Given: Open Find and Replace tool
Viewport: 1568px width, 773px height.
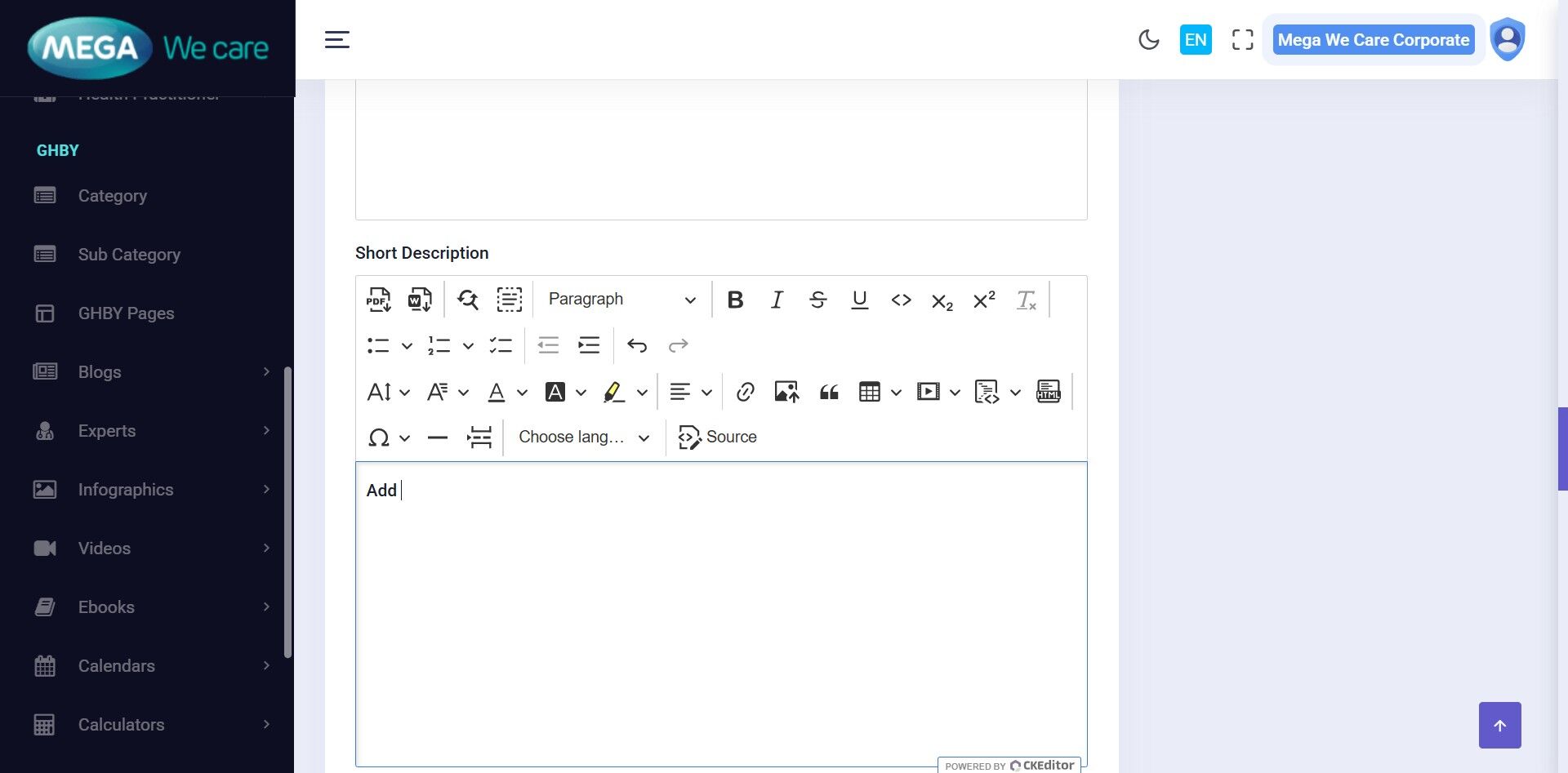Looking at the screenshot, I should [x=467, y=300].
